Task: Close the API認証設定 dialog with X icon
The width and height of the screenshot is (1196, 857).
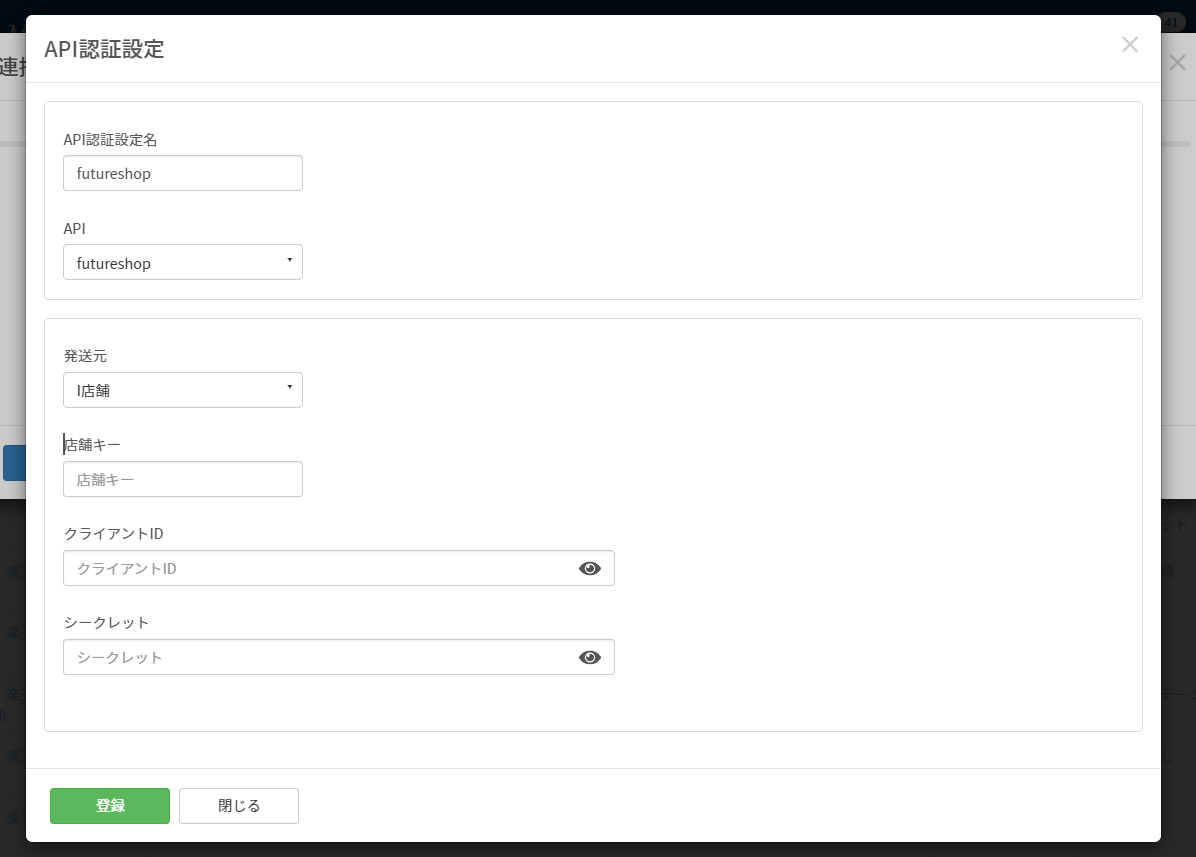Action: [1130, 45]
